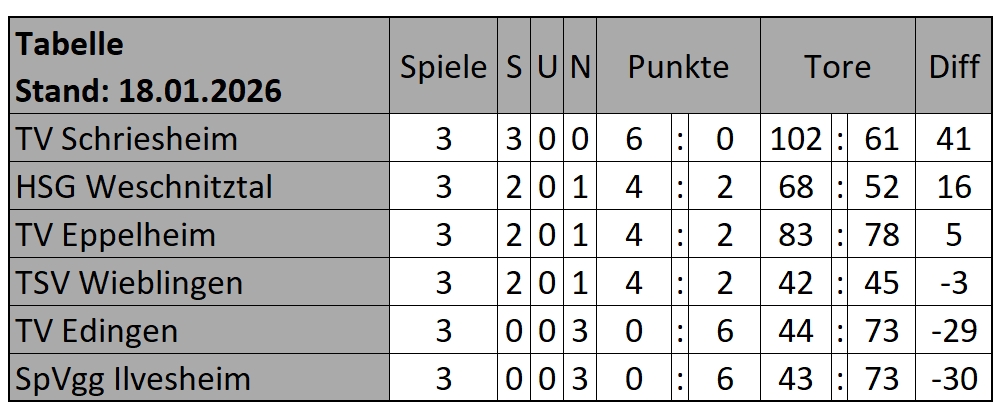1003x414 pixels.
Task: Click the Spiele column header
Action: (x=443, y=68)
